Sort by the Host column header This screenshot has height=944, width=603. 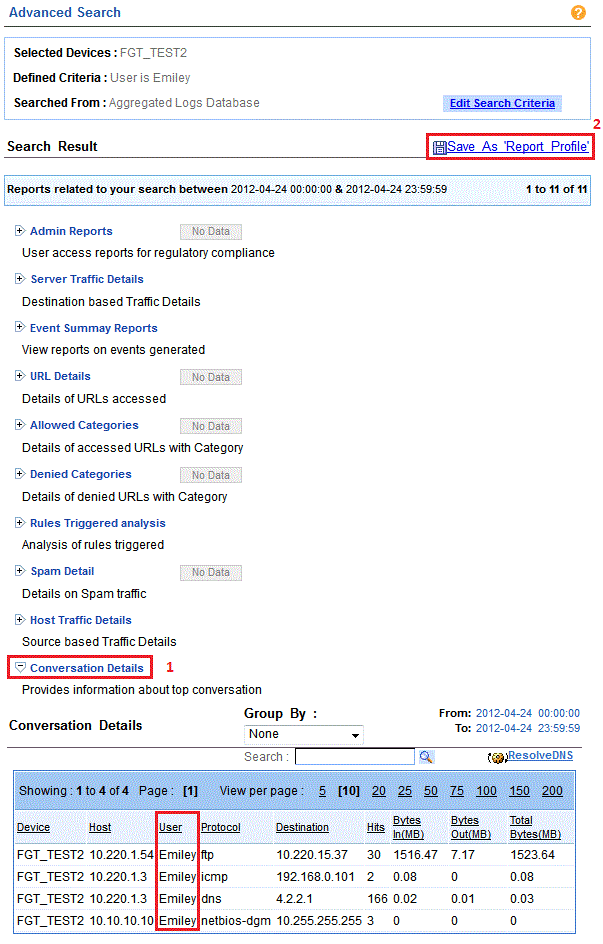[100, 828]
